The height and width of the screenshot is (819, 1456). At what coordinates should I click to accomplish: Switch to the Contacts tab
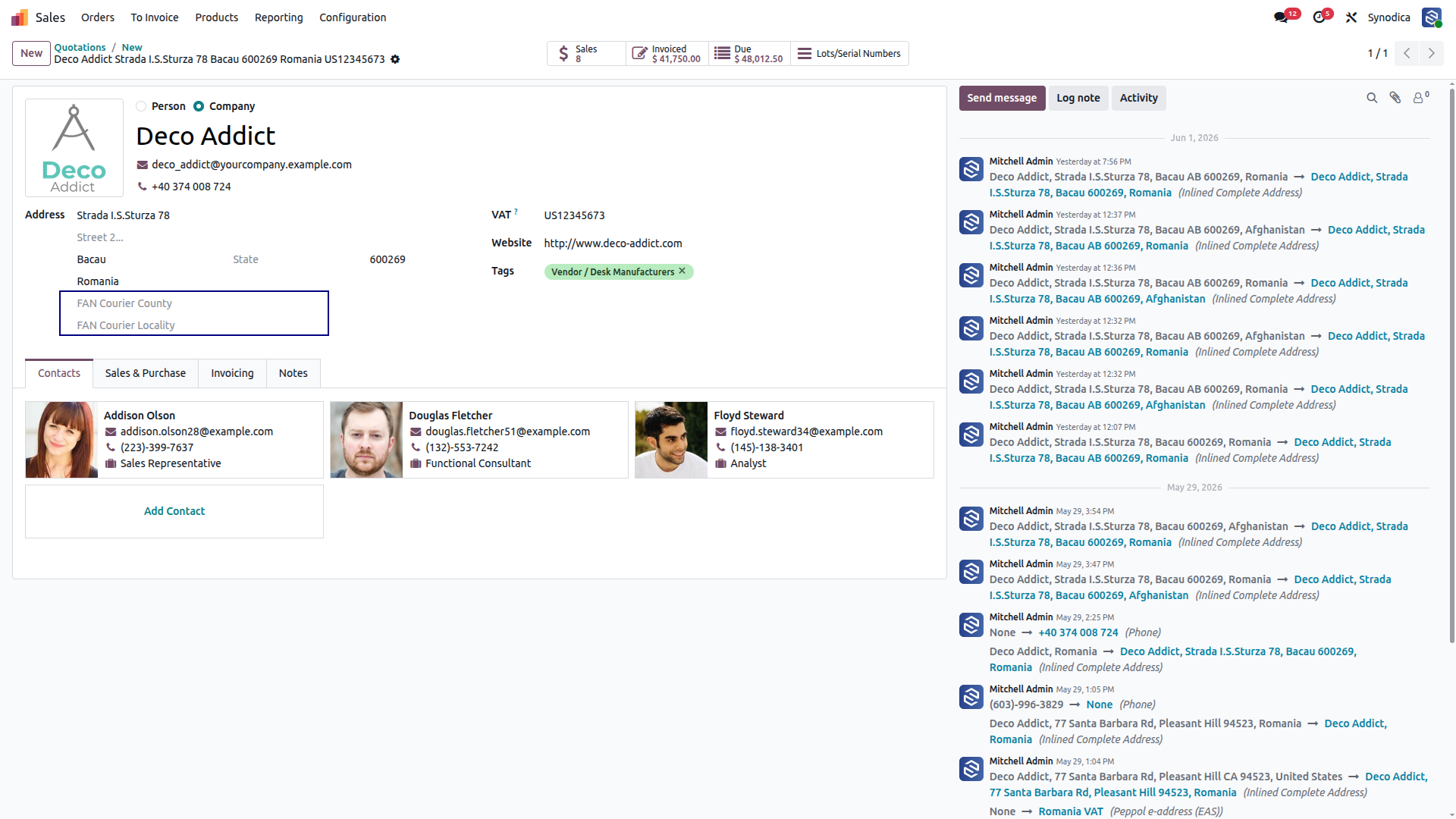pyautogui.click(x=59, y=373)
